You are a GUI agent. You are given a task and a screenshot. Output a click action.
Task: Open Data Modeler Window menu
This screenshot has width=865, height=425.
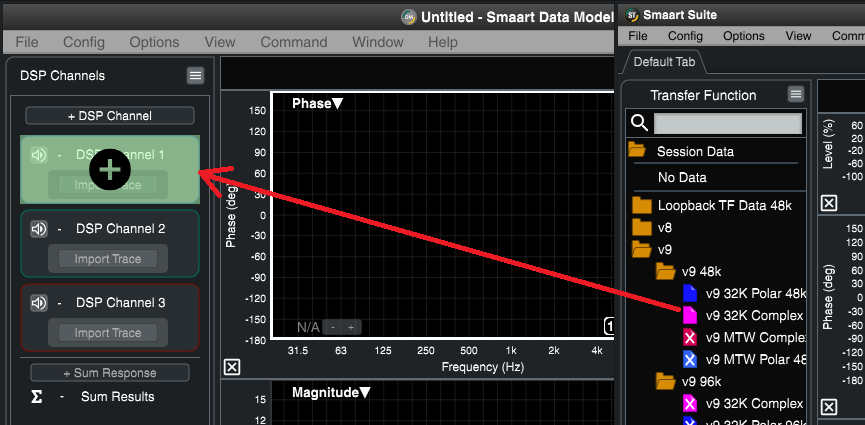(x=378, y=42)
